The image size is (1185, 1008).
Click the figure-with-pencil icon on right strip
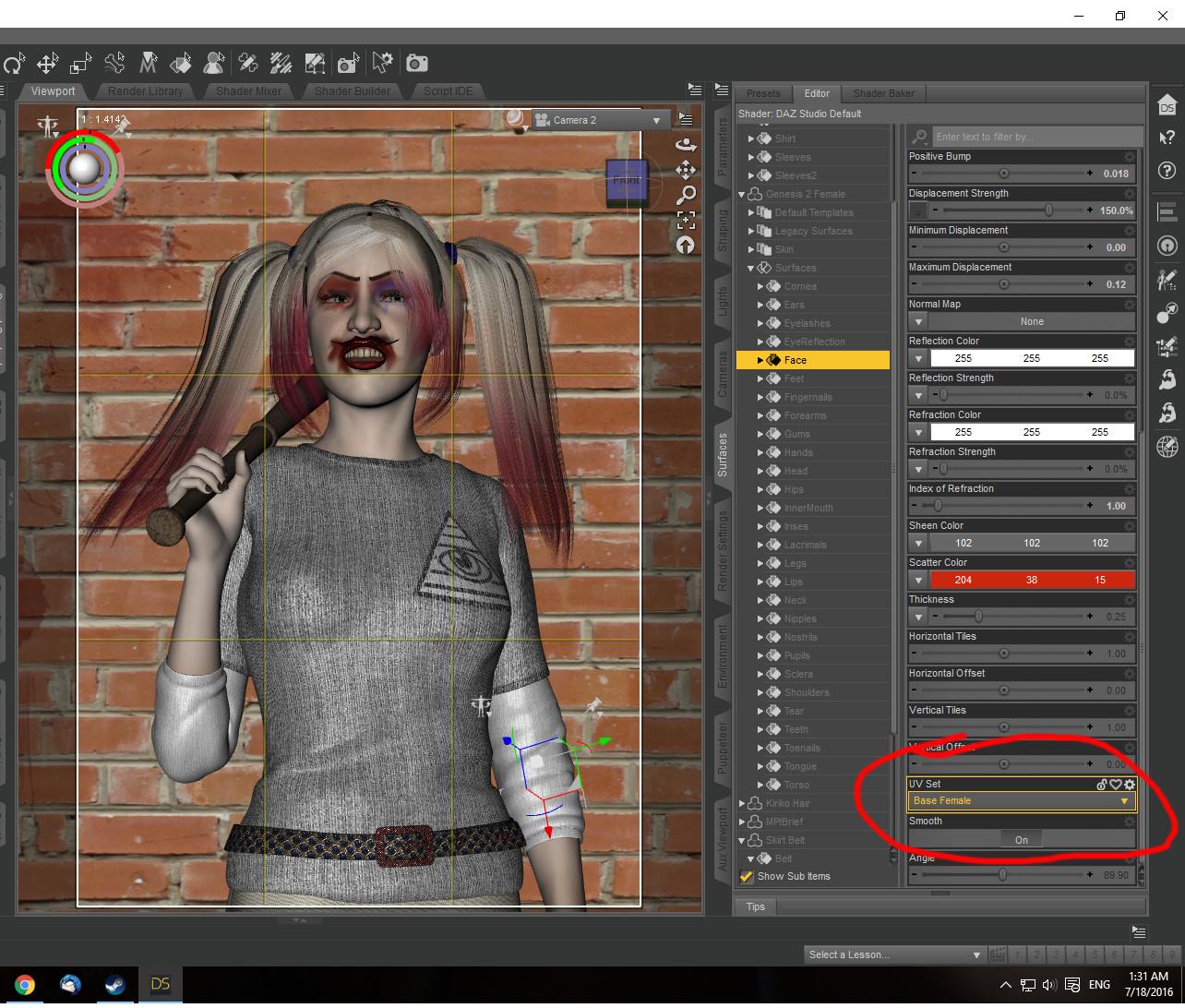point(1167,279)
